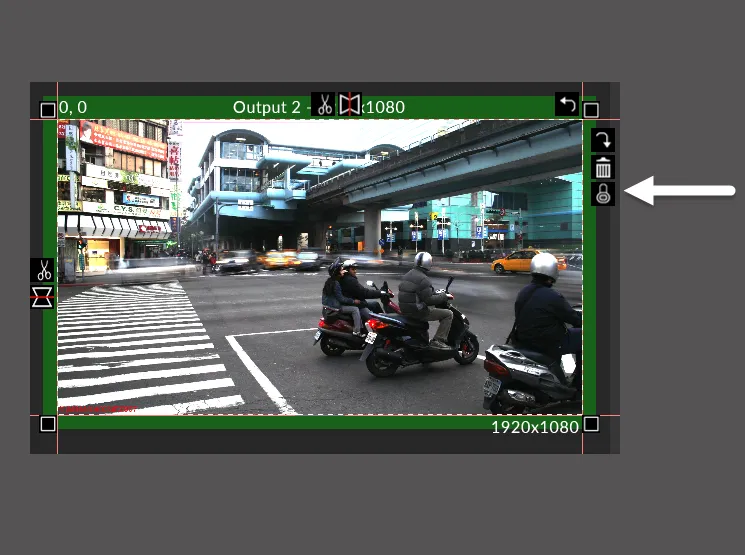
Task: Click the vertical flip icon on left edge
Action: (43, 296)
